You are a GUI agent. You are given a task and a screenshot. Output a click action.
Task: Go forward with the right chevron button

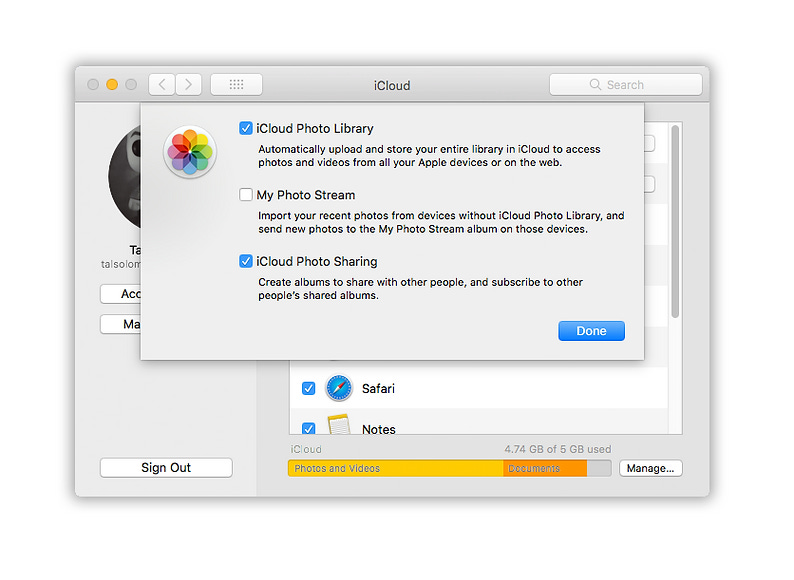188,84
